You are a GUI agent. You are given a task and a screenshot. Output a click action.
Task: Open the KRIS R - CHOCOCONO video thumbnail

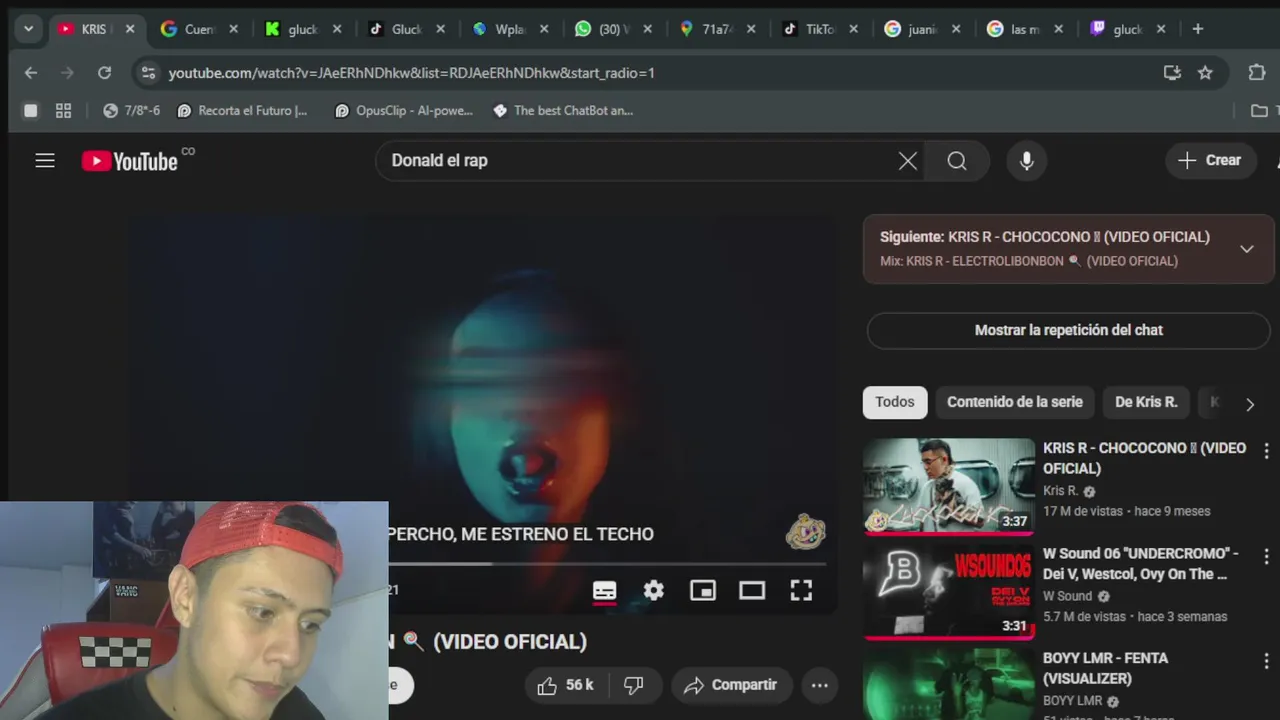(x=949, y=486)
